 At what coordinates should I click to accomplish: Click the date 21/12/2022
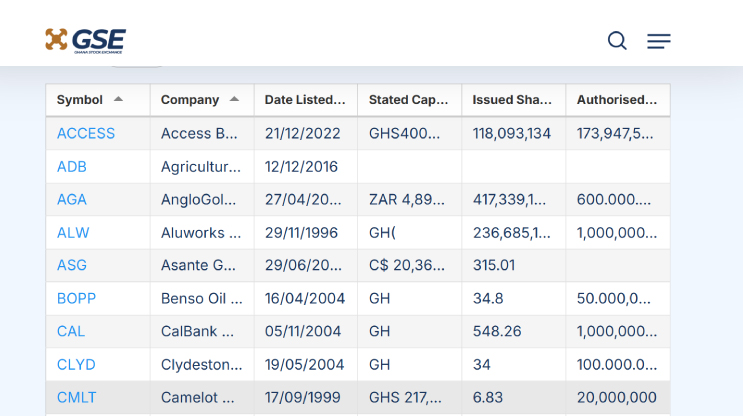tap(302, 134)
